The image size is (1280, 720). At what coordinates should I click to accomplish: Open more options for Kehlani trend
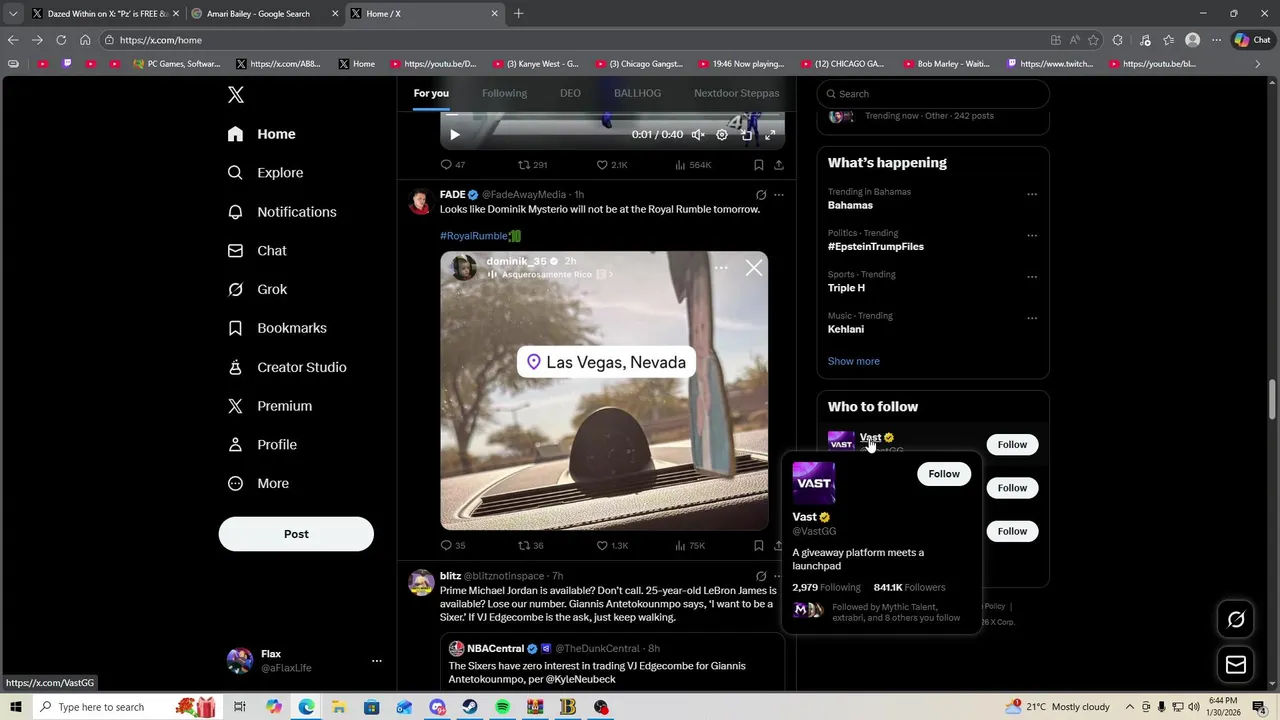tap(1032, 318)
